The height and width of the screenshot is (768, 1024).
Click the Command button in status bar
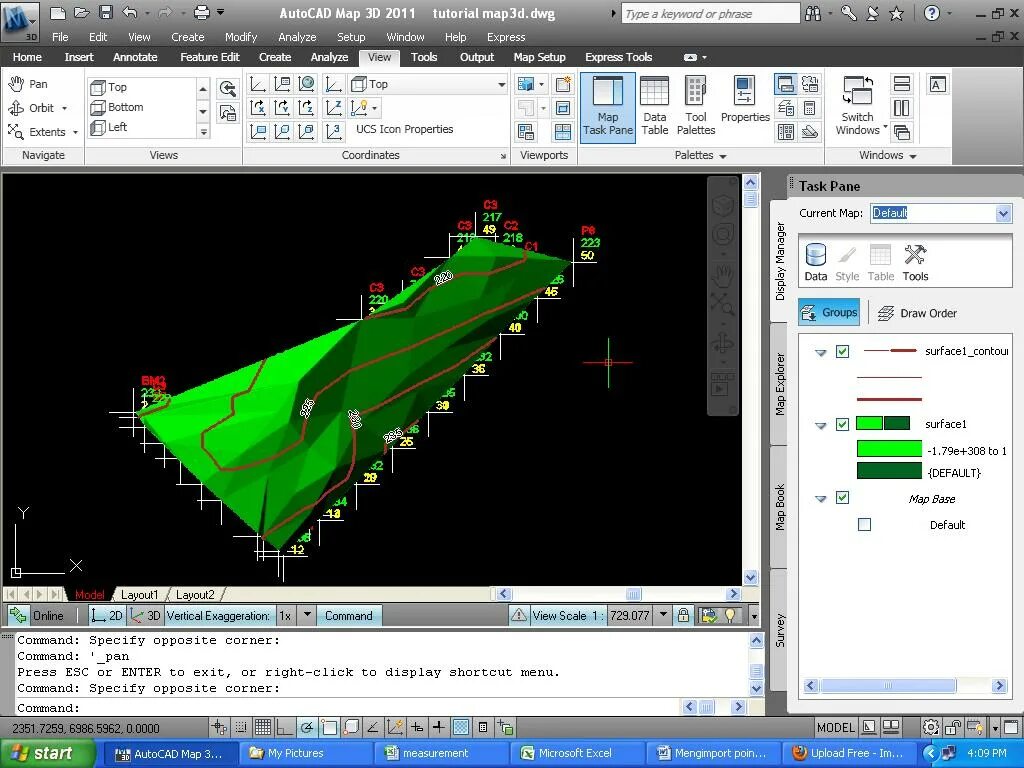[349, 615]
